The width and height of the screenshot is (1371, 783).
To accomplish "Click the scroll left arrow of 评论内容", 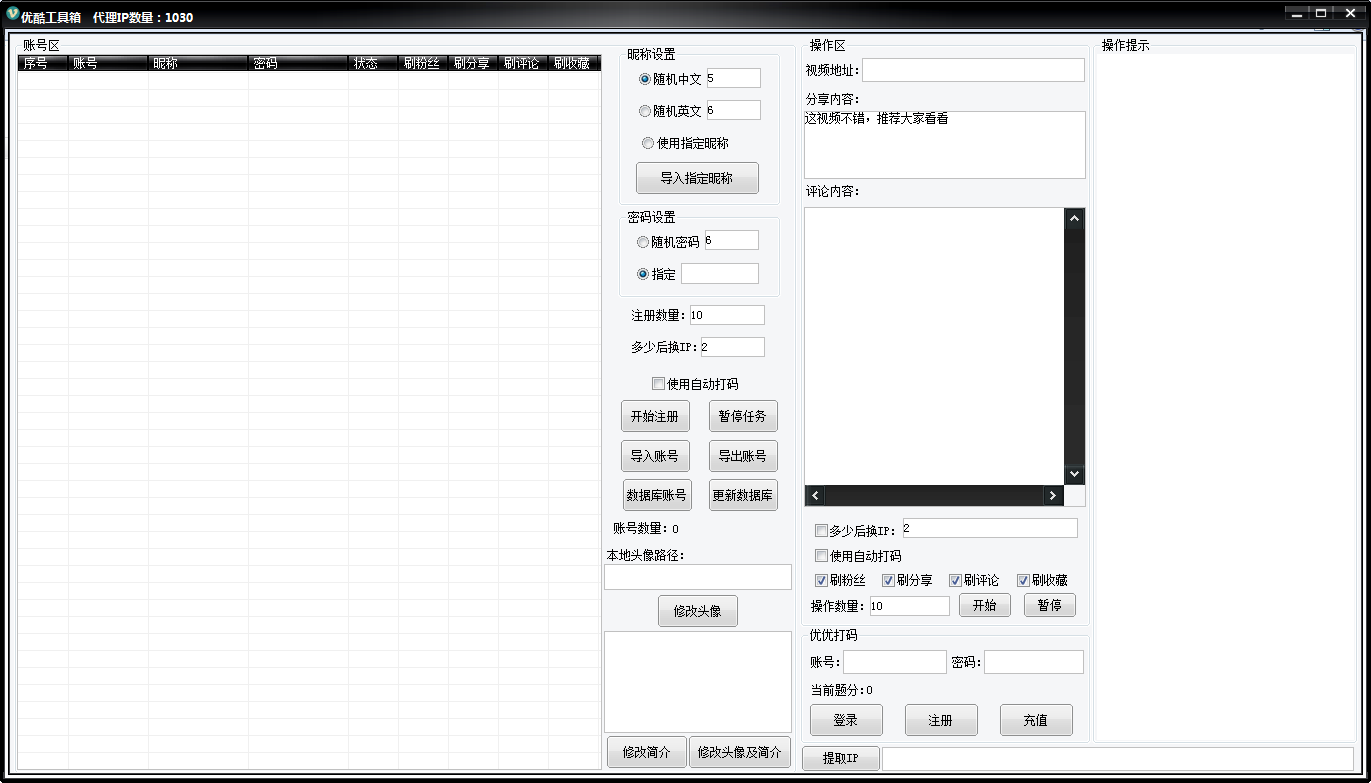I will click(815, 495).
